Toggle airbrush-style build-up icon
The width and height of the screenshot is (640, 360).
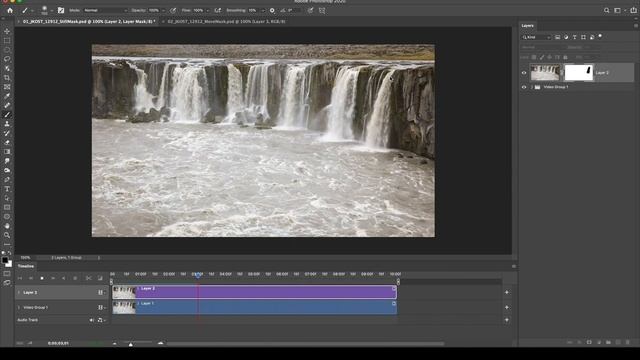[x=218, y=11]
